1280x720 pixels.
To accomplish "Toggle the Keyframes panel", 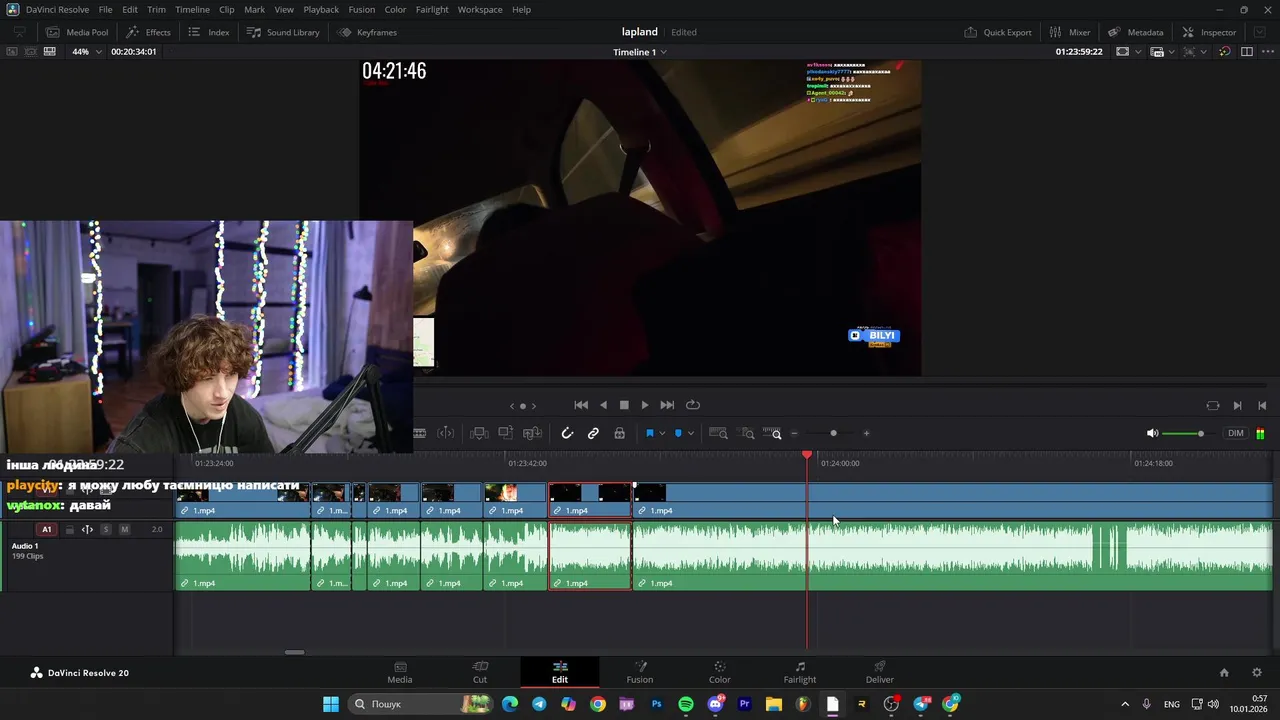I will click(x=367, y=32).
